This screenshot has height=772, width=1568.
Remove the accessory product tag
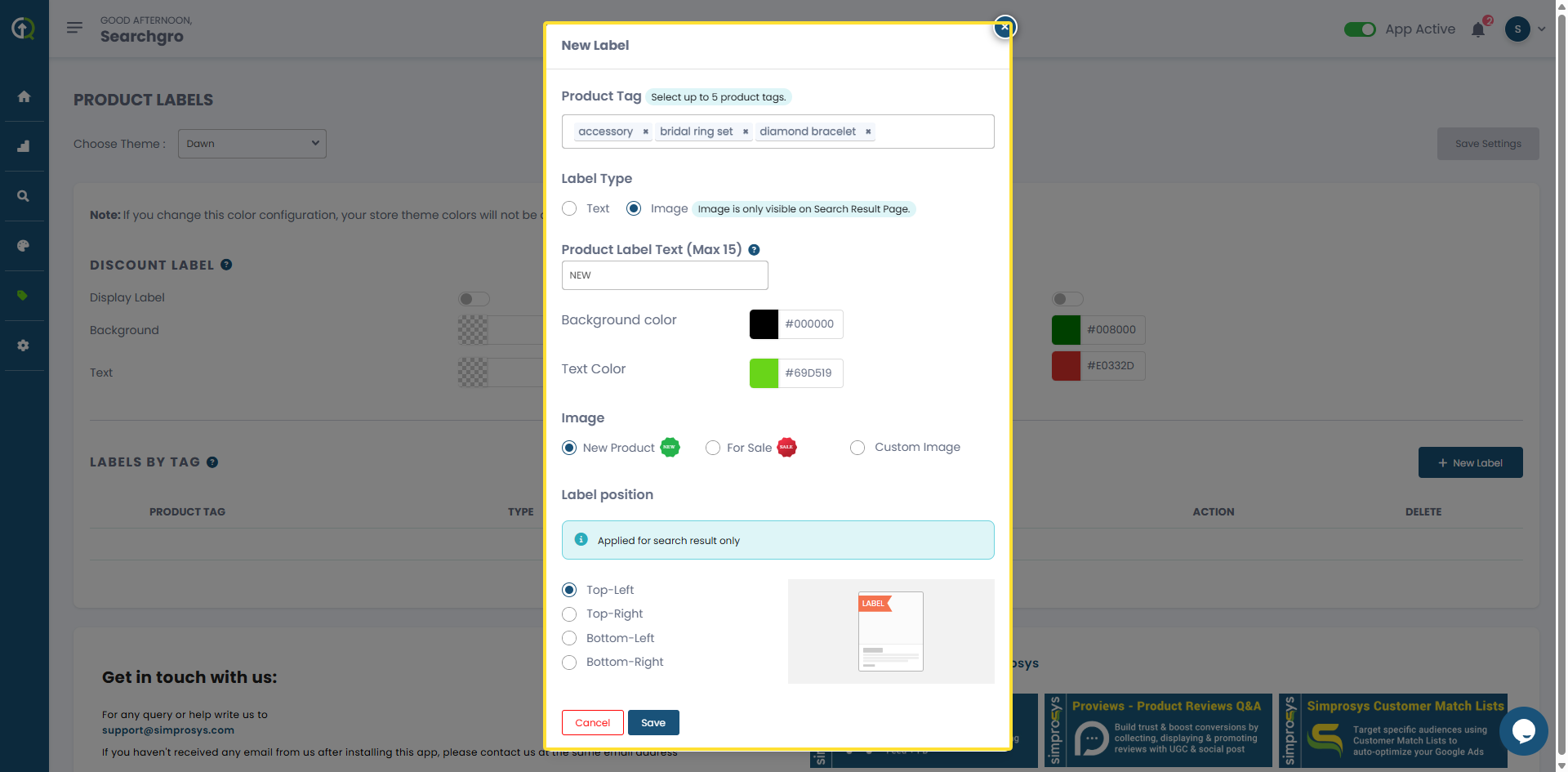(645, 132)
